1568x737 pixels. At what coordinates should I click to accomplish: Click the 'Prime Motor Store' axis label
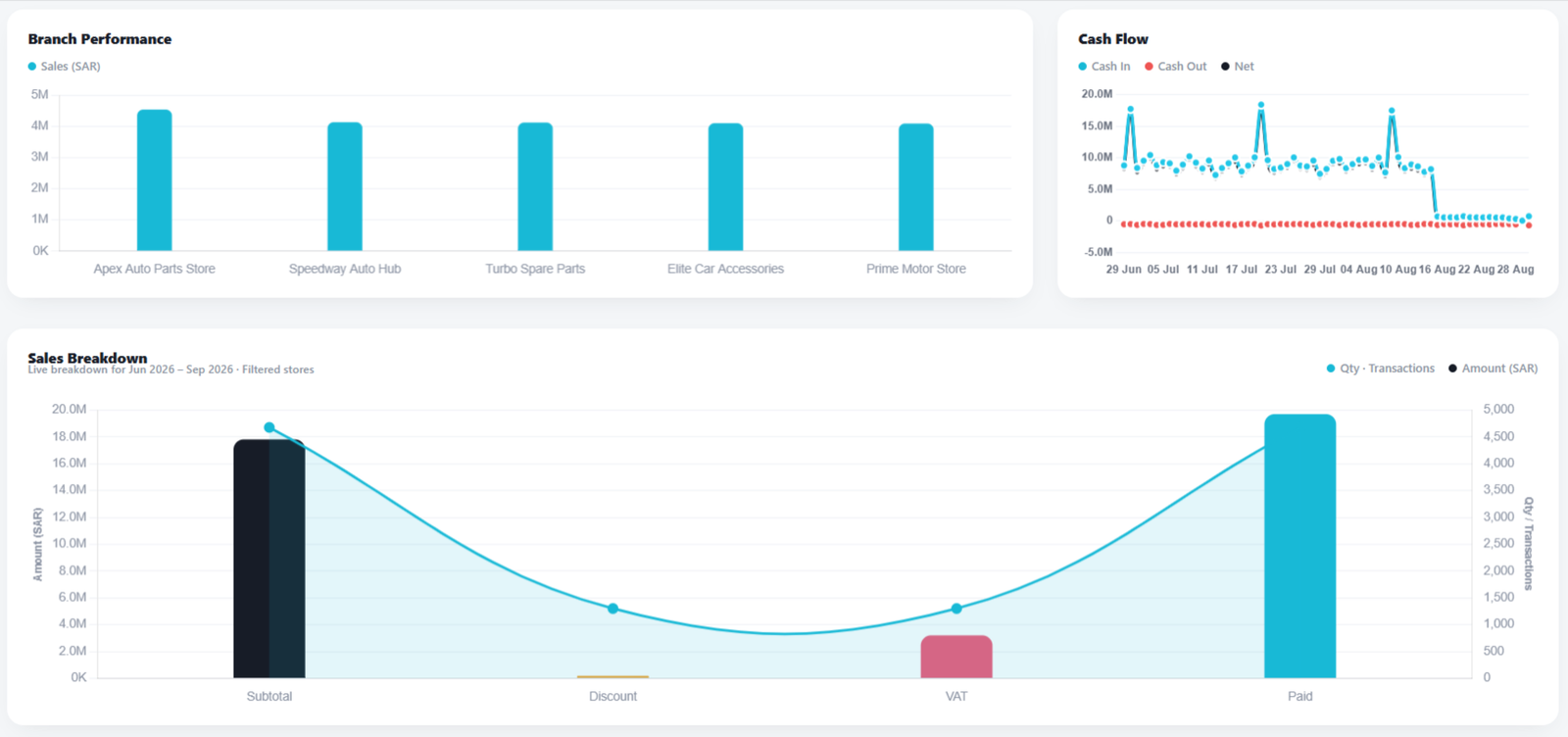tap(916, 269)
